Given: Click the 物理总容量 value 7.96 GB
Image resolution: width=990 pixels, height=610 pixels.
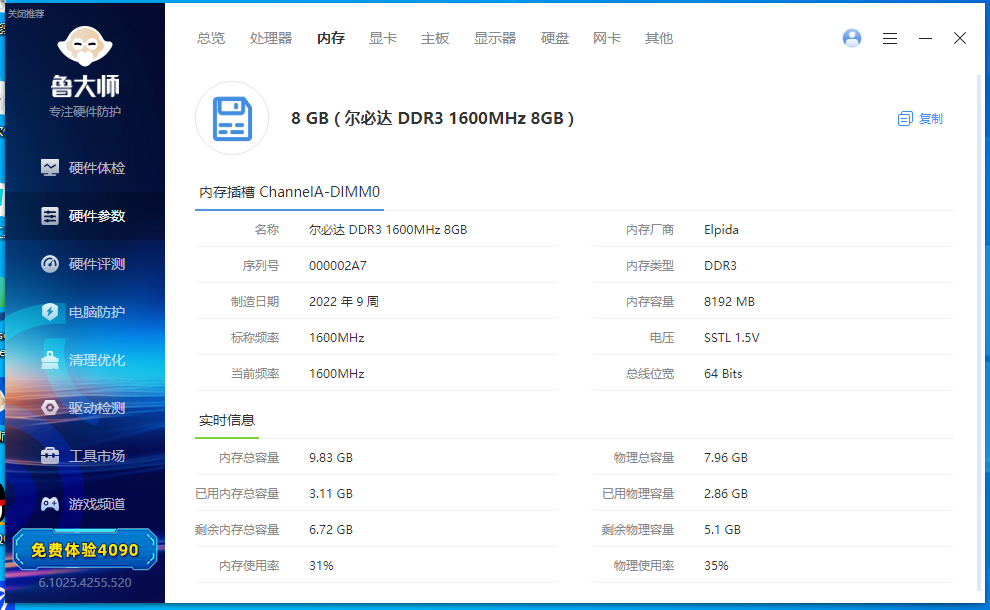Looking at the screenshot, I should coord(725,458).
